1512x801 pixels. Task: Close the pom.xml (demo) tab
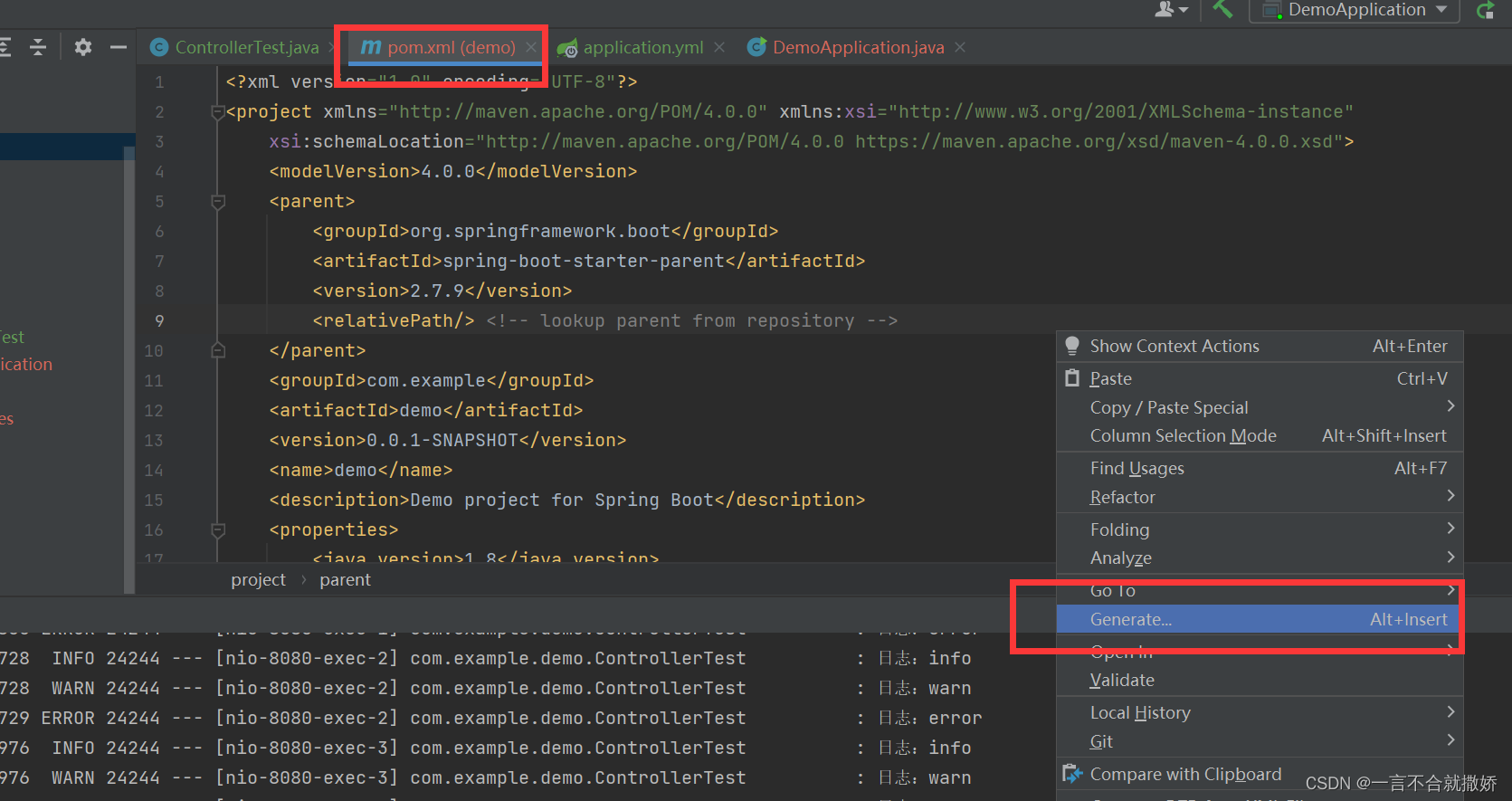[531, 47]
